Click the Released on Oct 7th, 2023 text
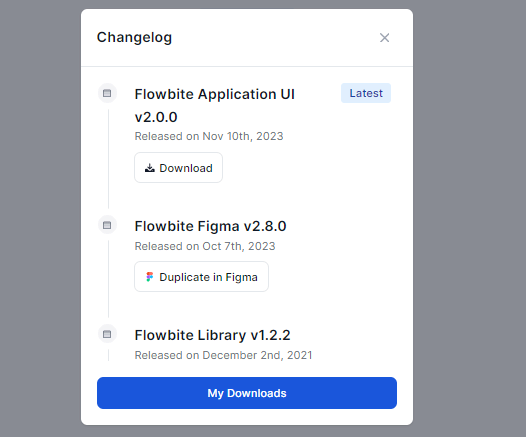 coord(205,246)
